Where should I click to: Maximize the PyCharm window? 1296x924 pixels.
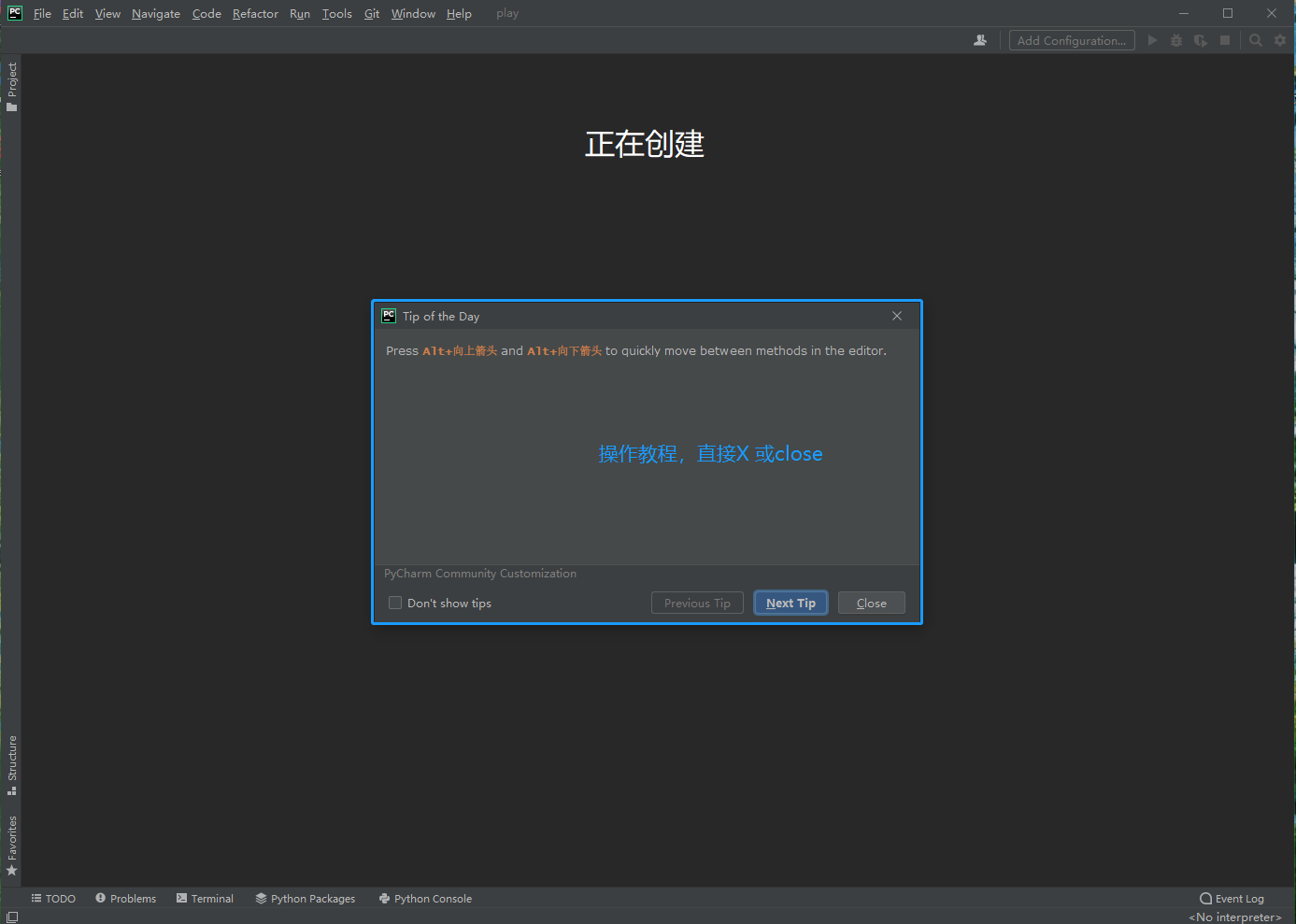[x=1228, y=13]
